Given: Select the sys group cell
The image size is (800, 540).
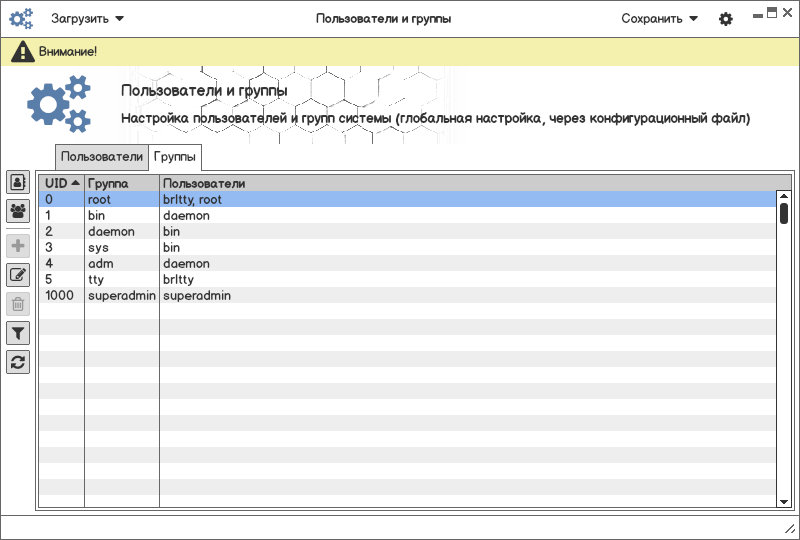Looking at the screenshot, I should (x=122, y=248).
